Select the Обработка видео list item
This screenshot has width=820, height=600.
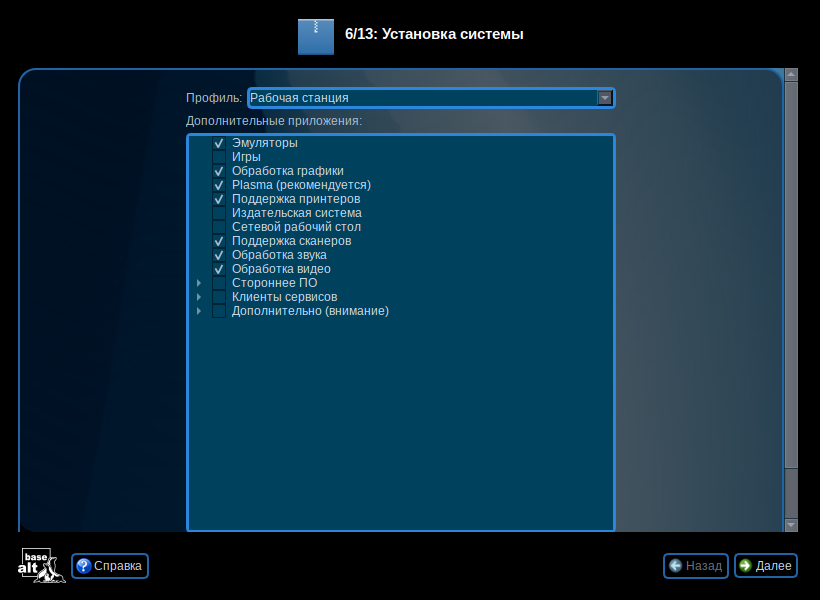(x=281, y=269)
